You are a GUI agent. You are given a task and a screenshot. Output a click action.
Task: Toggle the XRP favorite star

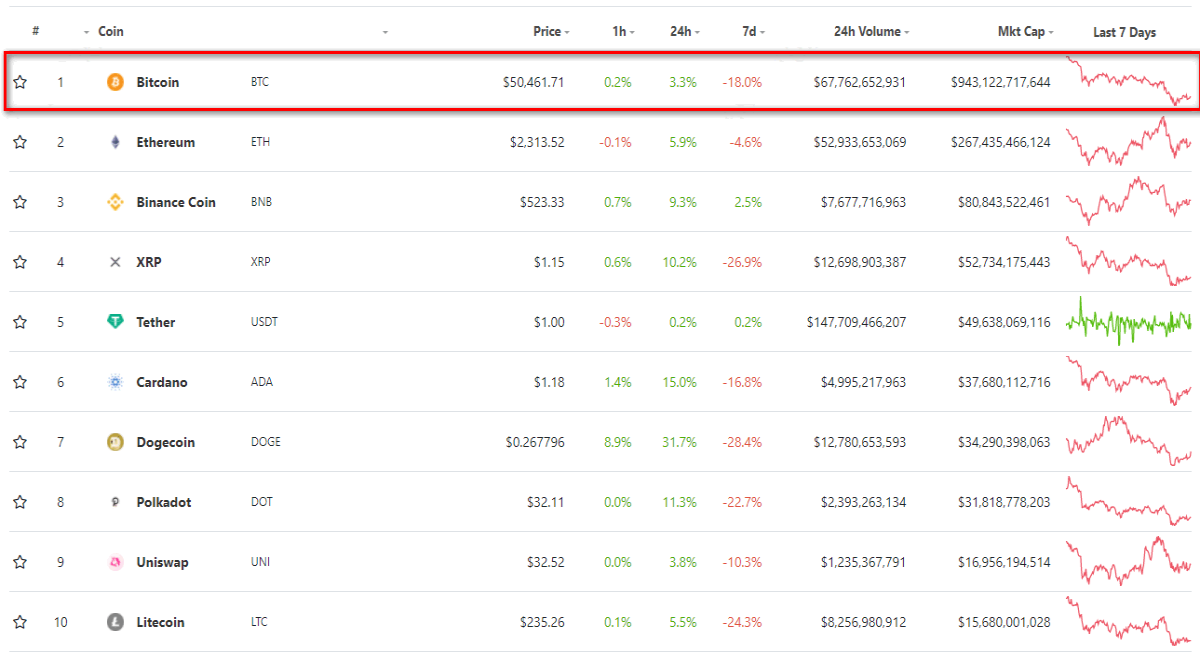click(20, 262)
